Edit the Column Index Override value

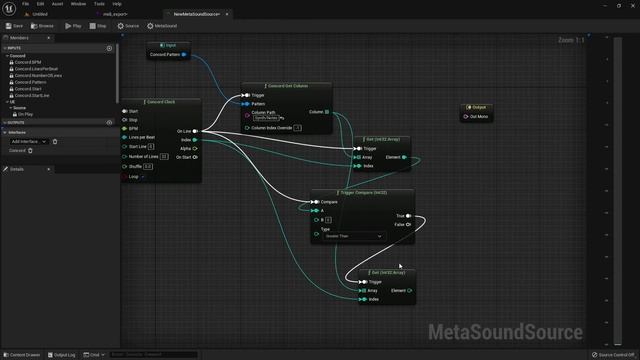pyautogui.click(x=298, y=128)
